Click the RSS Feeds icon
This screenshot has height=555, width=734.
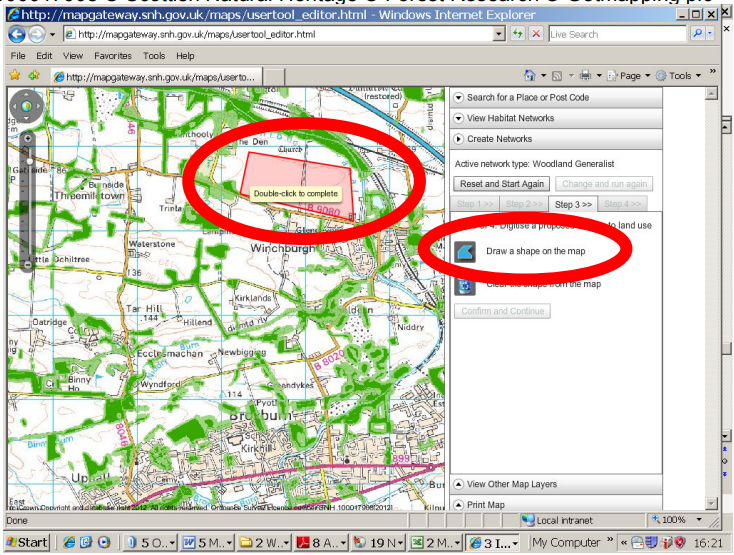[557, 75]
